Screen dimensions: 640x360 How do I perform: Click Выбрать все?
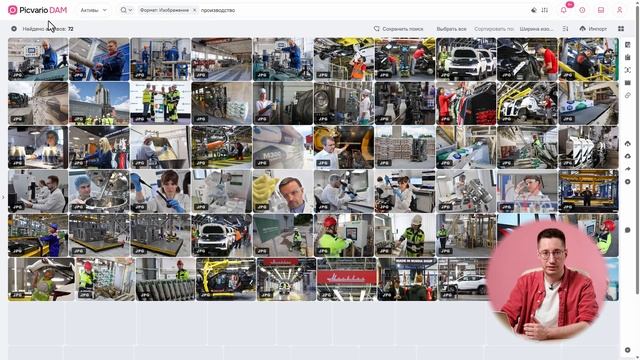tap(451, 29)
